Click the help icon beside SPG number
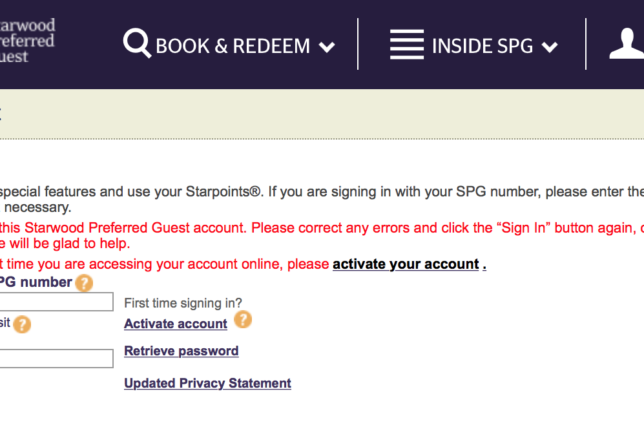 84,283
